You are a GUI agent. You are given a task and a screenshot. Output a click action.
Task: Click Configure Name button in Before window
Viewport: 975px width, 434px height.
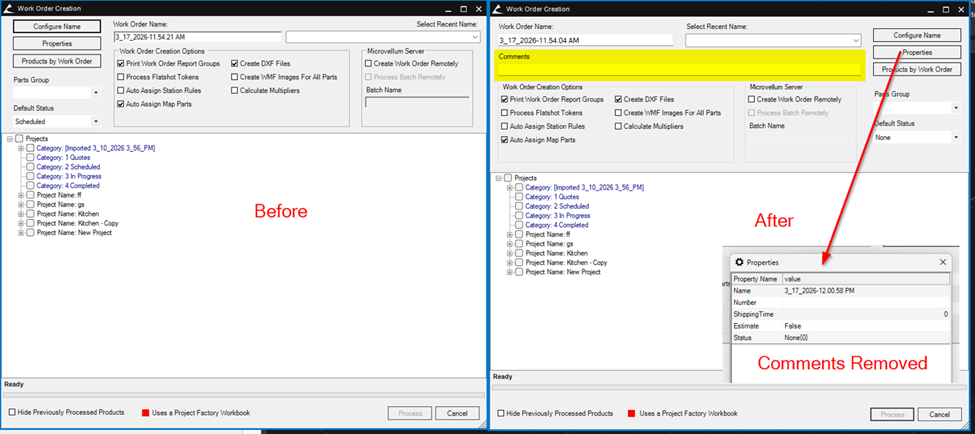click(x=56, y=26)
